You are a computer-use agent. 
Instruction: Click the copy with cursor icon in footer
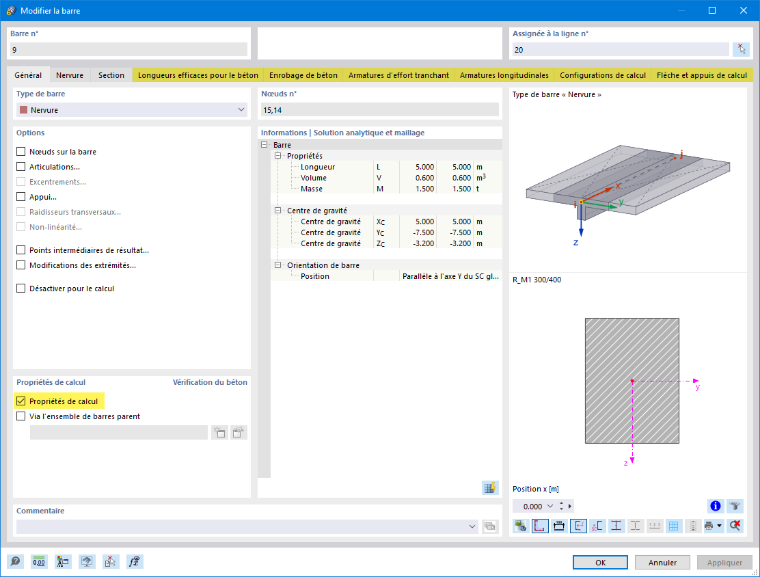click(x=111, y=561)
